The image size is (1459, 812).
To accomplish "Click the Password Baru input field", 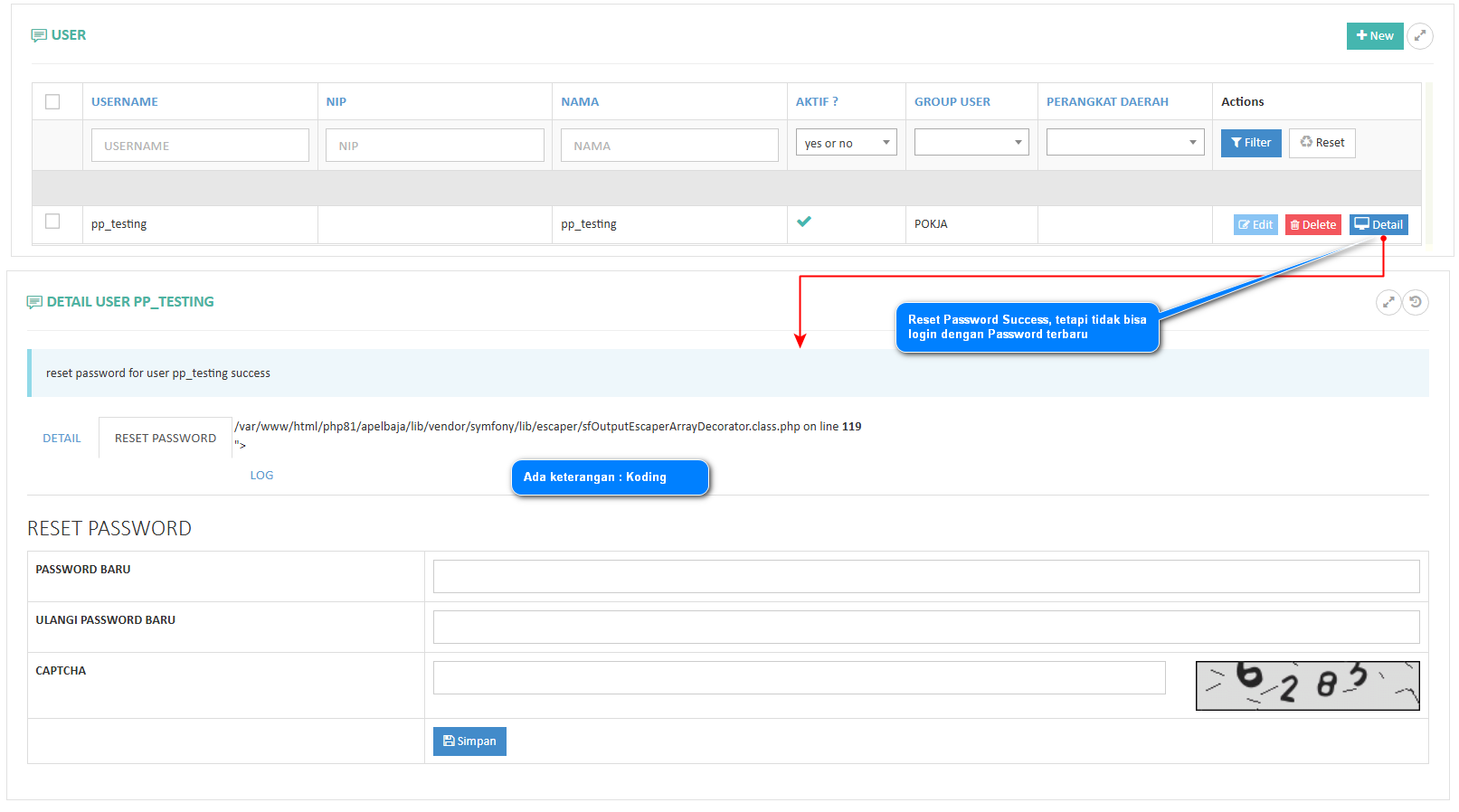I will (925, 577).
